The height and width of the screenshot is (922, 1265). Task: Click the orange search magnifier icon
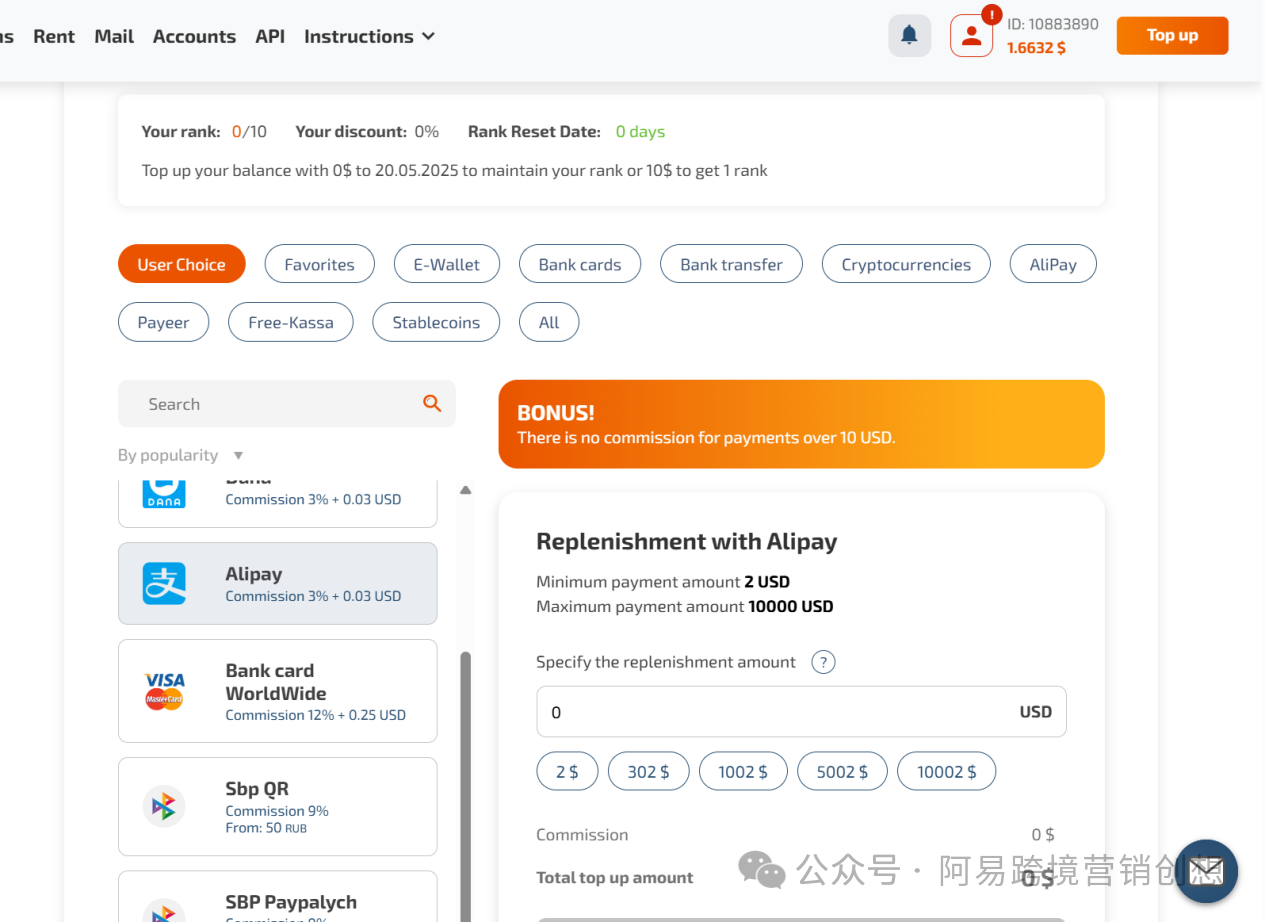tap(432, 403)
